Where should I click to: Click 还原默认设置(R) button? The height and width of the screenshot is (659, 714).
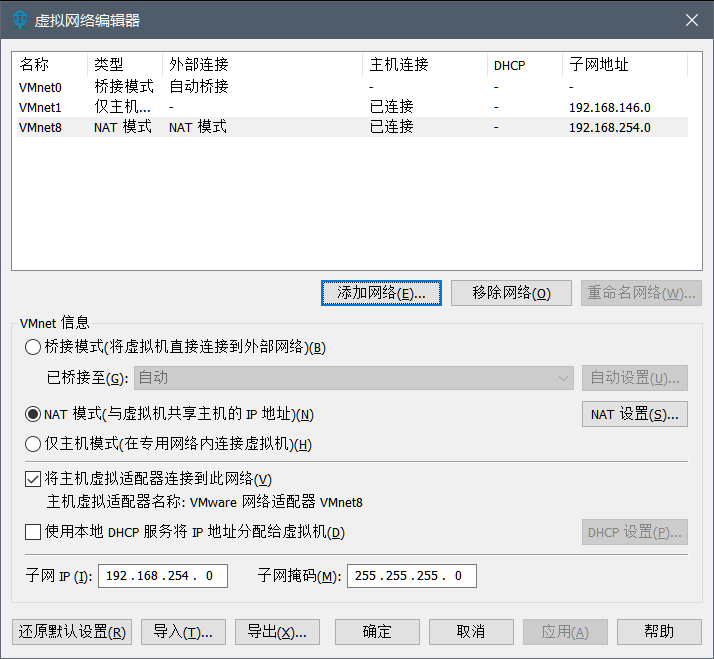coord(72,632)
